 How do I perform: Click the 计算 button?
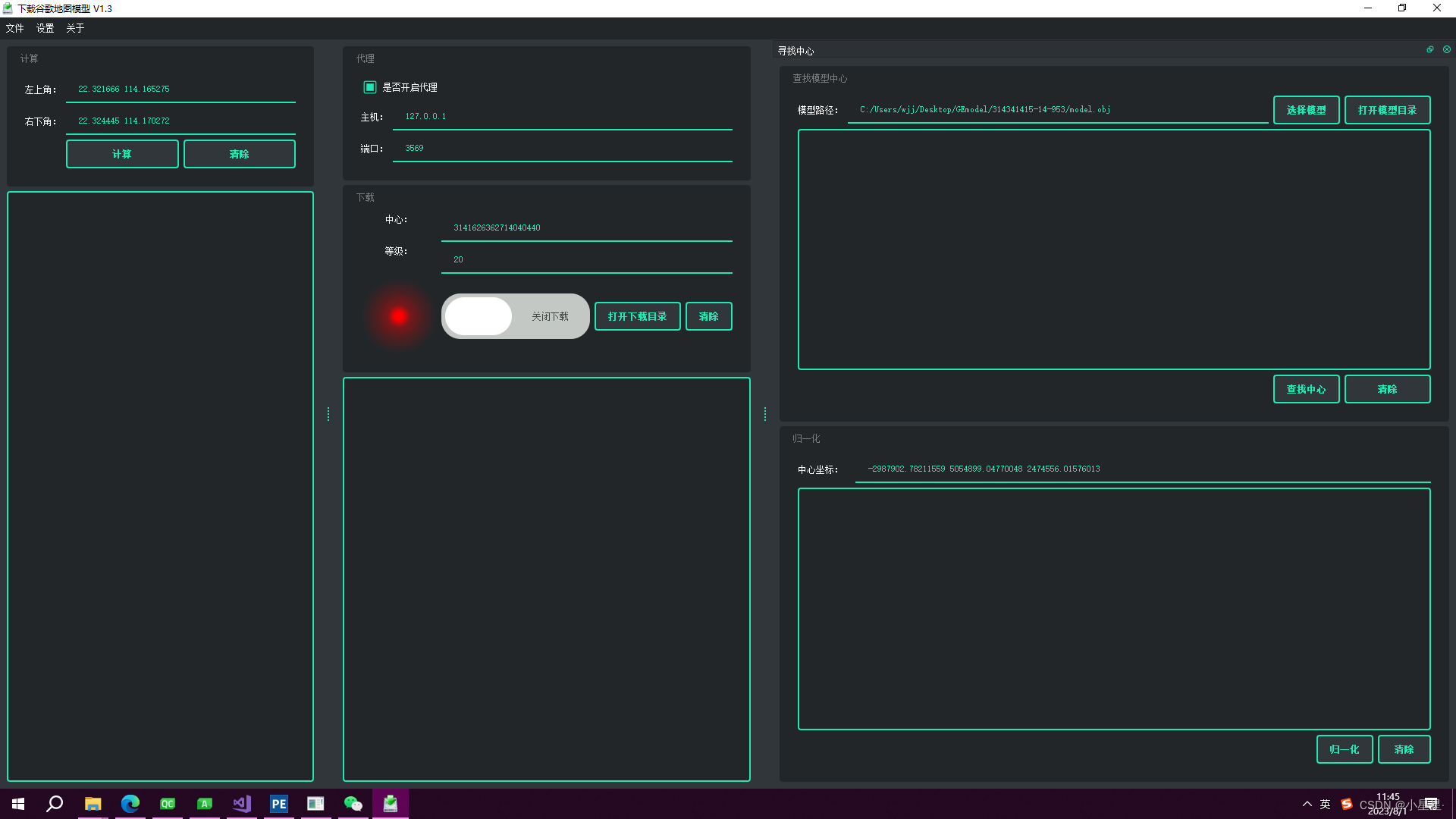[x=122, y=154]
